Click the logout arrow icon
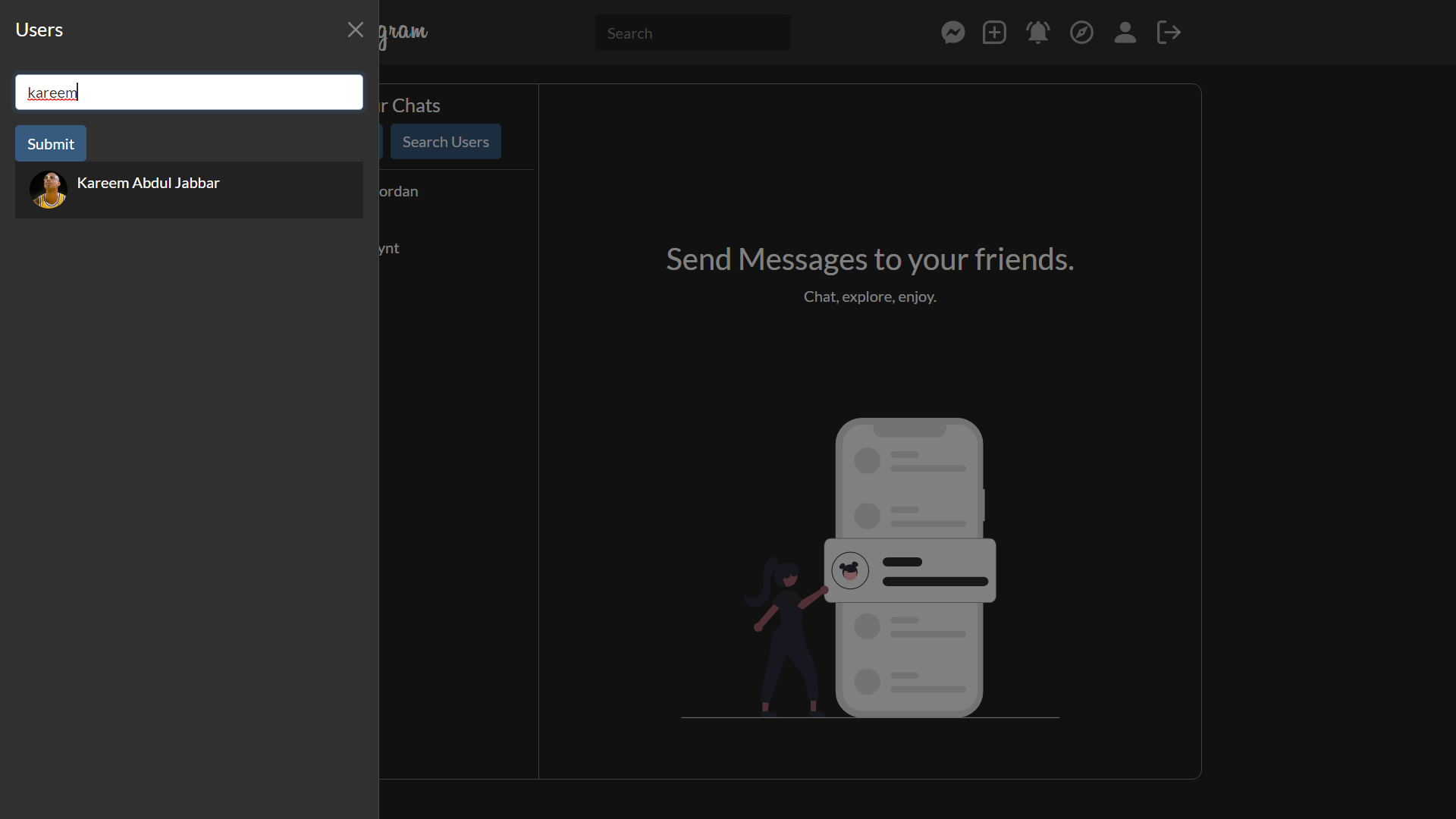This screenshot has width=1456, height=819. click(x=1169, y=33)
